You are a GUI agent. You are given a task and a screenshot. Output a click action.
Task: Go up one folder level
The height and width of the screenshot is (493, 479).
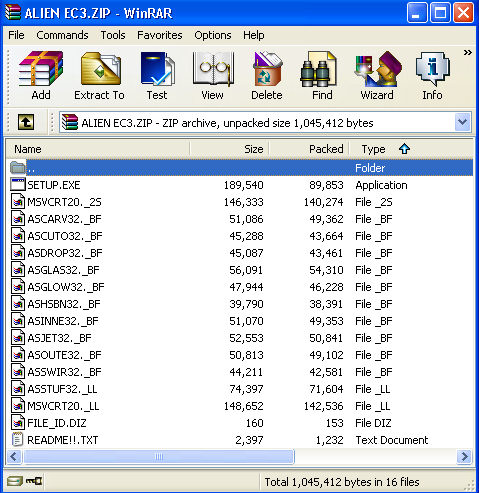click(26, 122)
